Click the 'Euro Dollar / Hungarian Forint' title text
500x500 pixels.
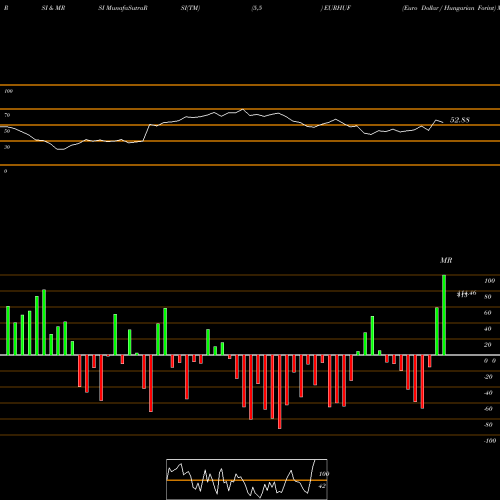pos(449,8)
